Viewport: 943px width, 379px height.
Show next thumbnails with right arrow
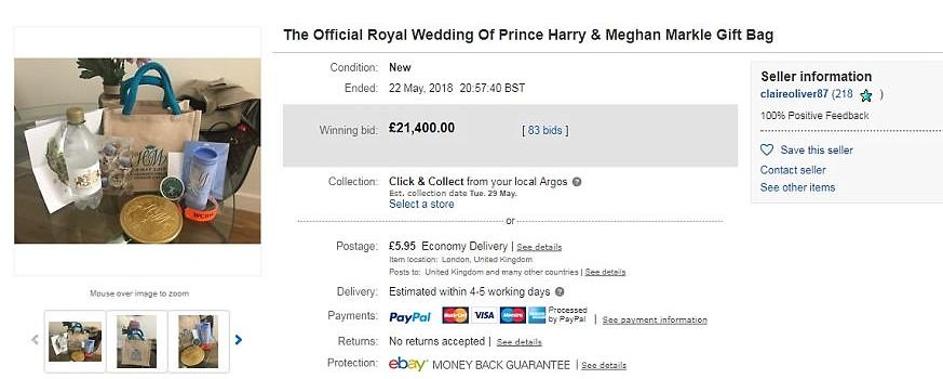(238, 340)
